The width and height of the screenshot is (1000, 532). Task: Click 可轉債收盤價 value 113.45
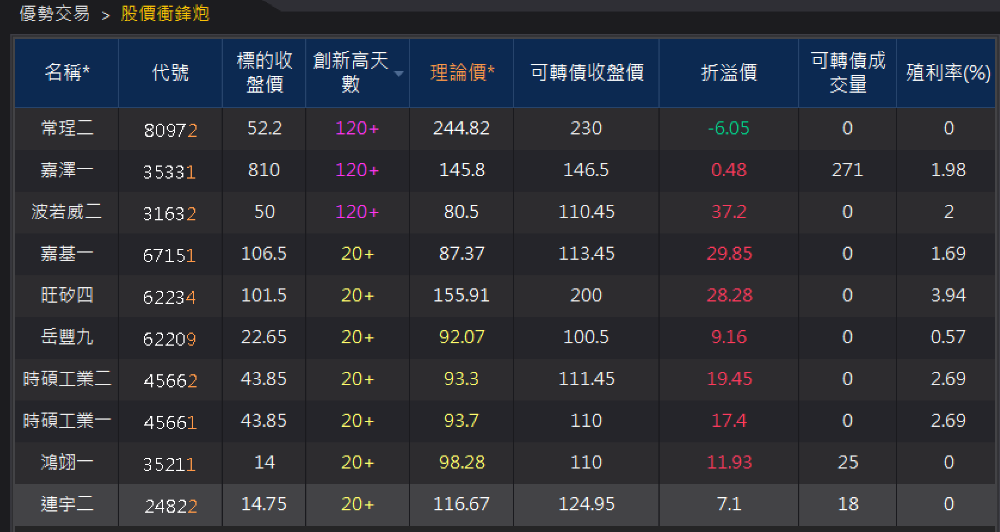pos(587,253)
